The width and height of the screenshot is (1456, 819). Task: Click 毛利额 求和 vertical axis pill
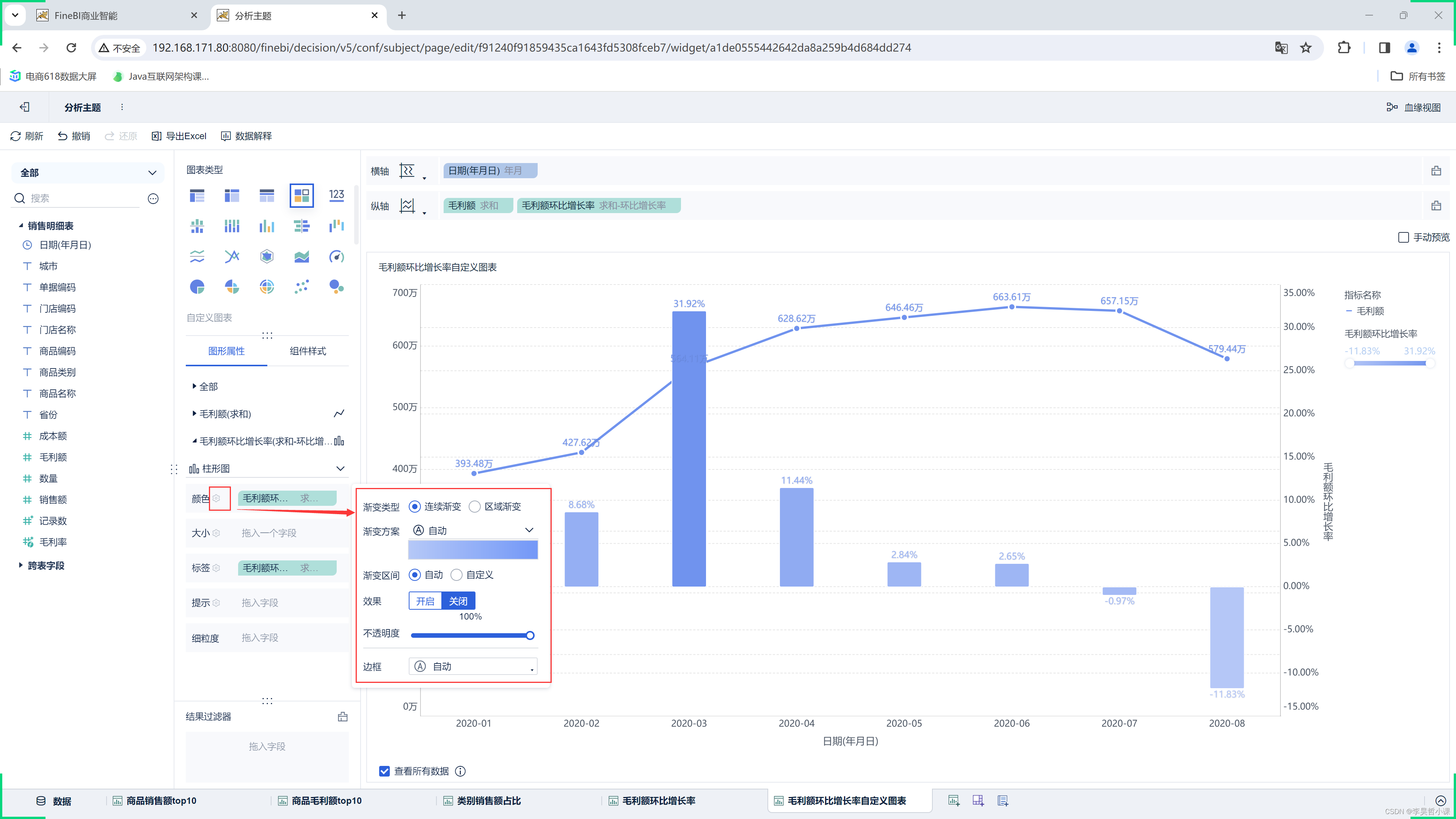(478, 206)
